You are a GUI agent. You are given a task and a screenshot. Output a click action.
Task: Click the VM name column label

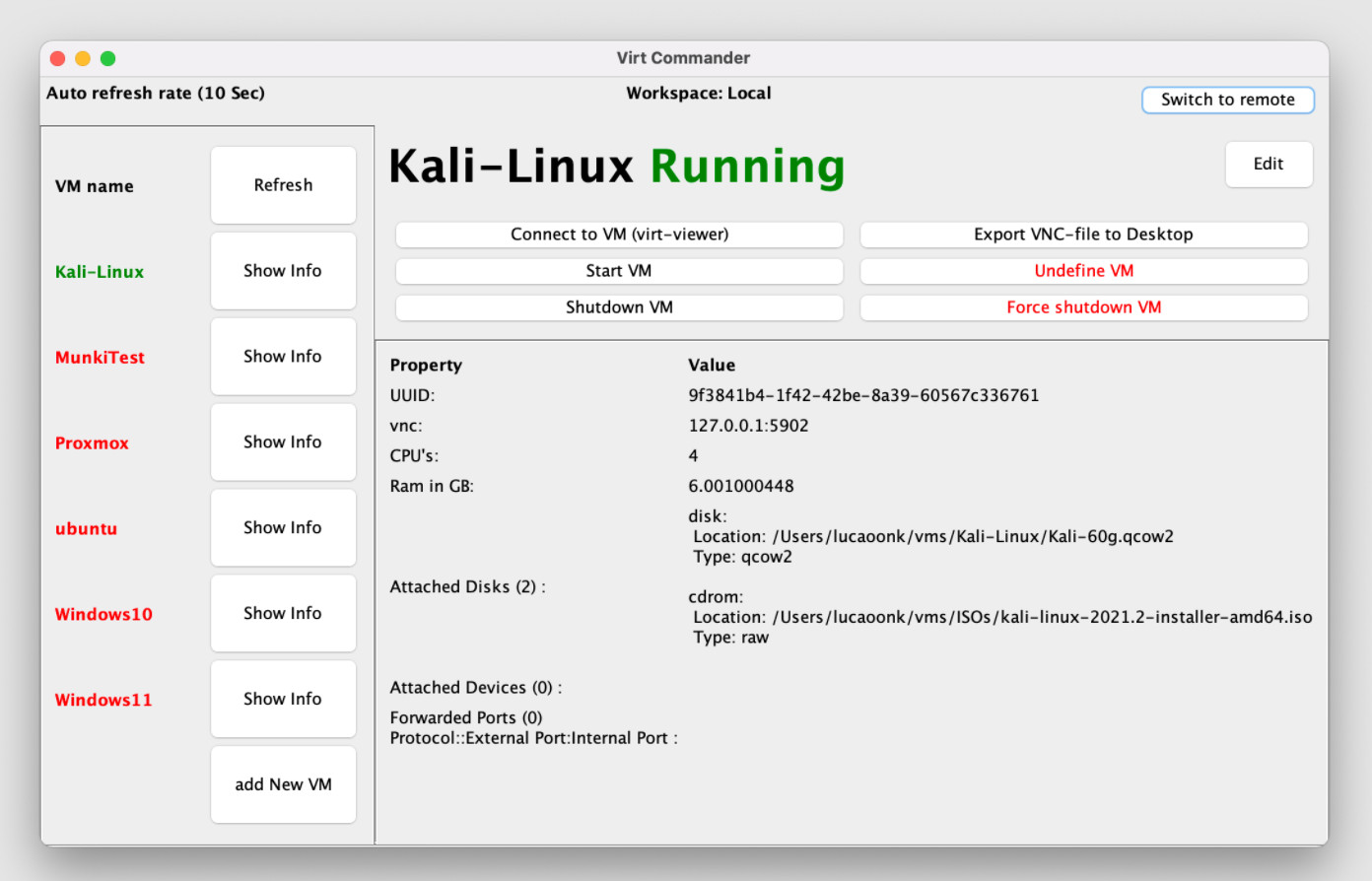coord(95,187)
